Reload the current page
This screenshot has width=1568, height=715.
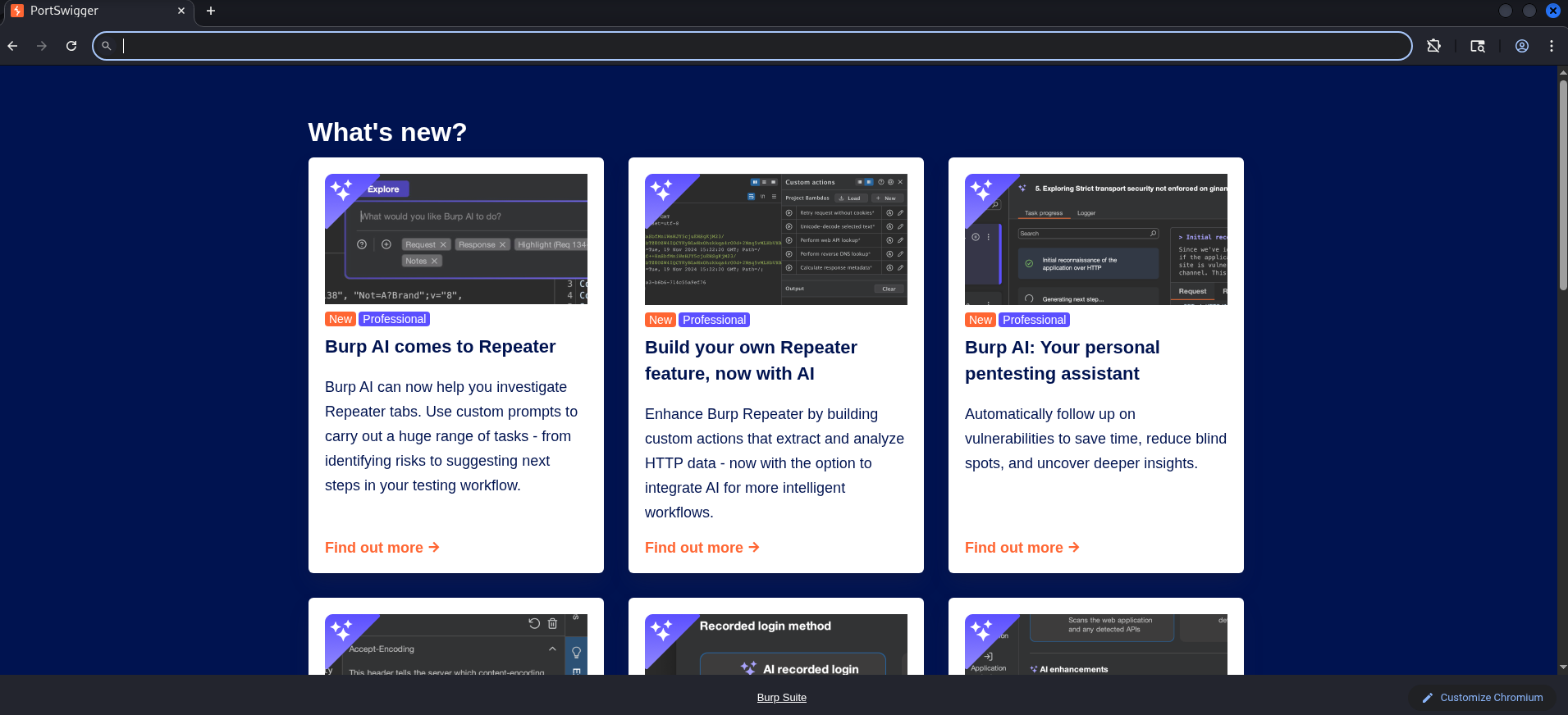[71, 46]
